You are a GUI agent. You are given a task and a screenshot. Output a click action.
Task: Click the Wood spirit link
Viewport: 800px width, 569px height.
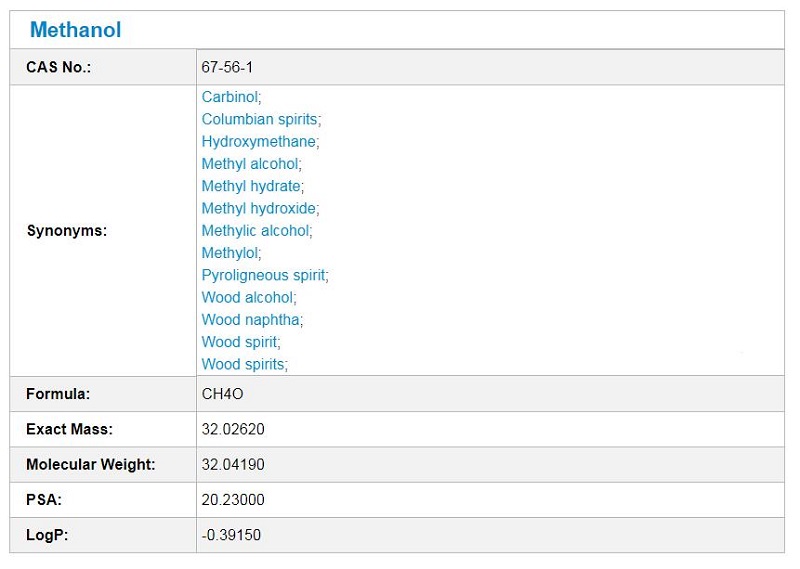click(239, 342)
